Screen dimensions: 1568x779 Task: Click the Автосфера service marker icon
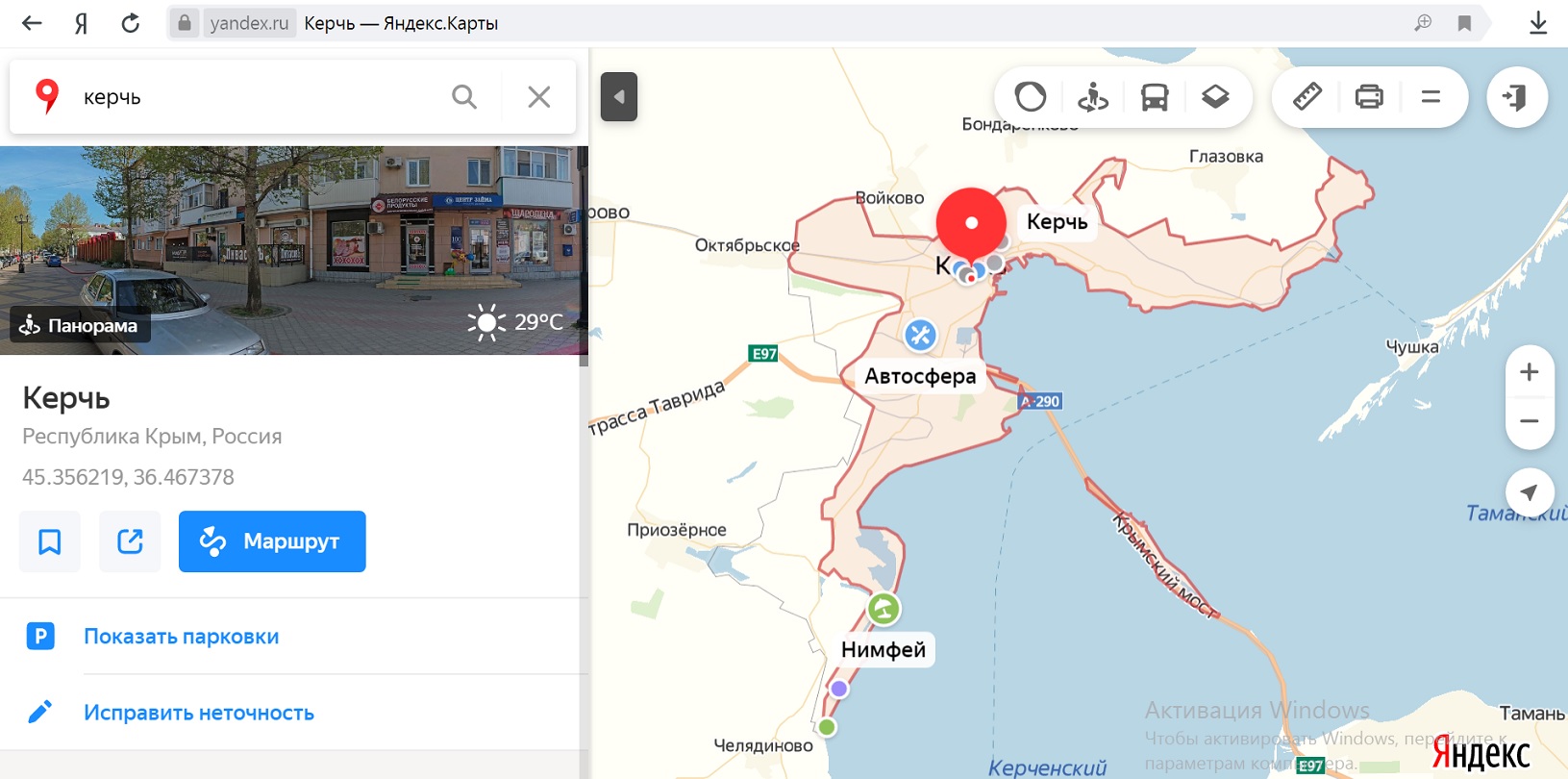coord(920,335)
